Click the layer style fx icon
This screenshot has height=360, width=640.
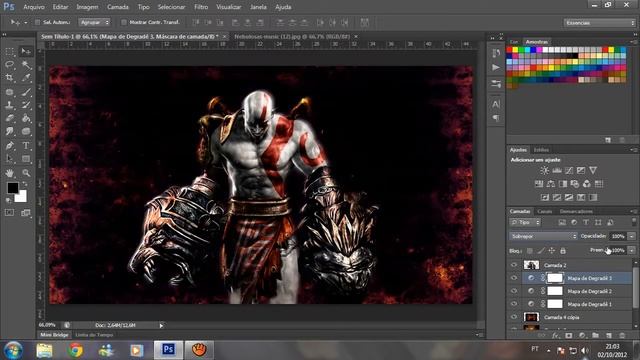pyautogui.click(x=555, y=336)
